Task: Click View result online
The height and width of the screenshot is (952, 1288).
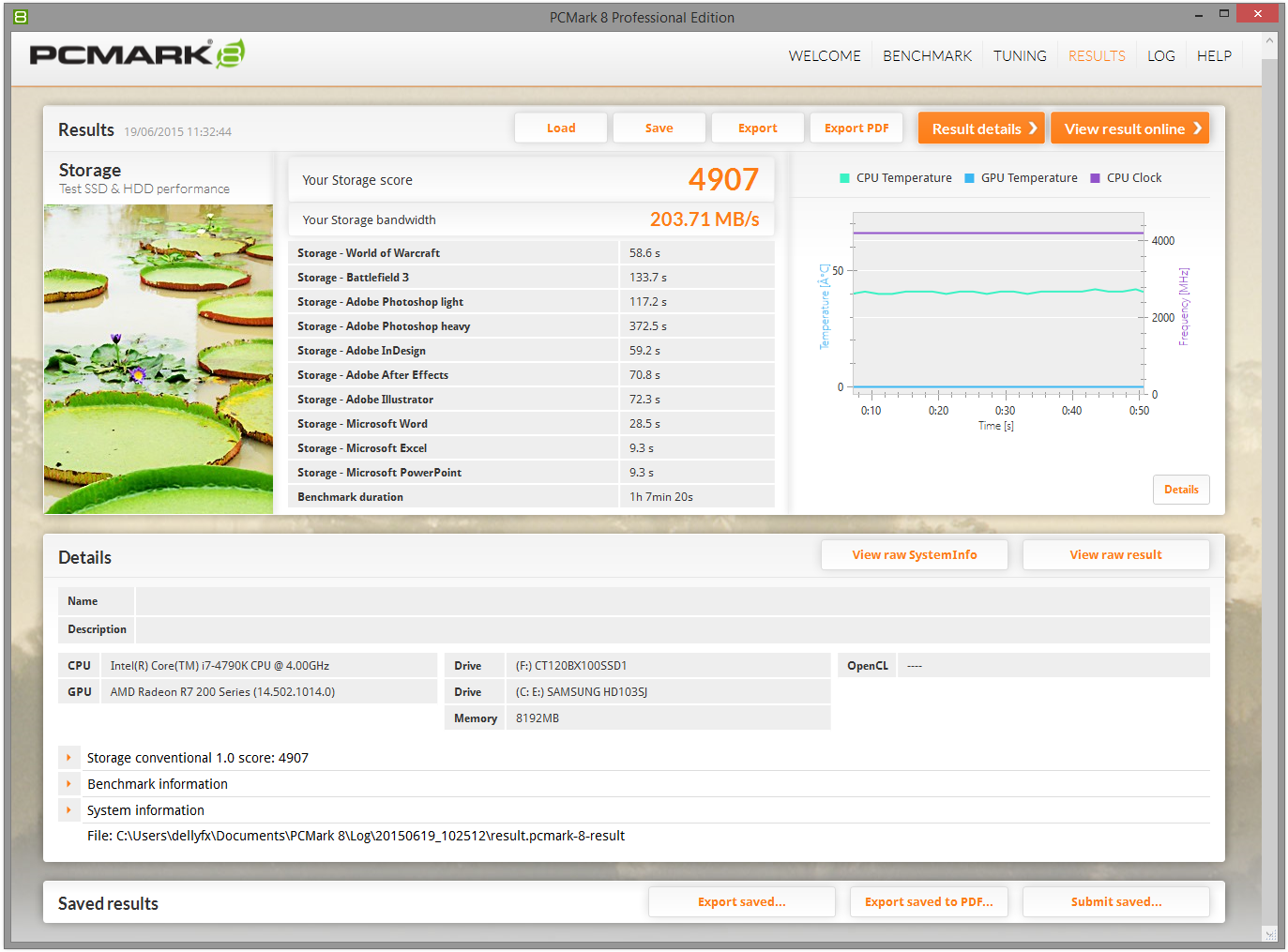Action: (x=1129, y=128)
